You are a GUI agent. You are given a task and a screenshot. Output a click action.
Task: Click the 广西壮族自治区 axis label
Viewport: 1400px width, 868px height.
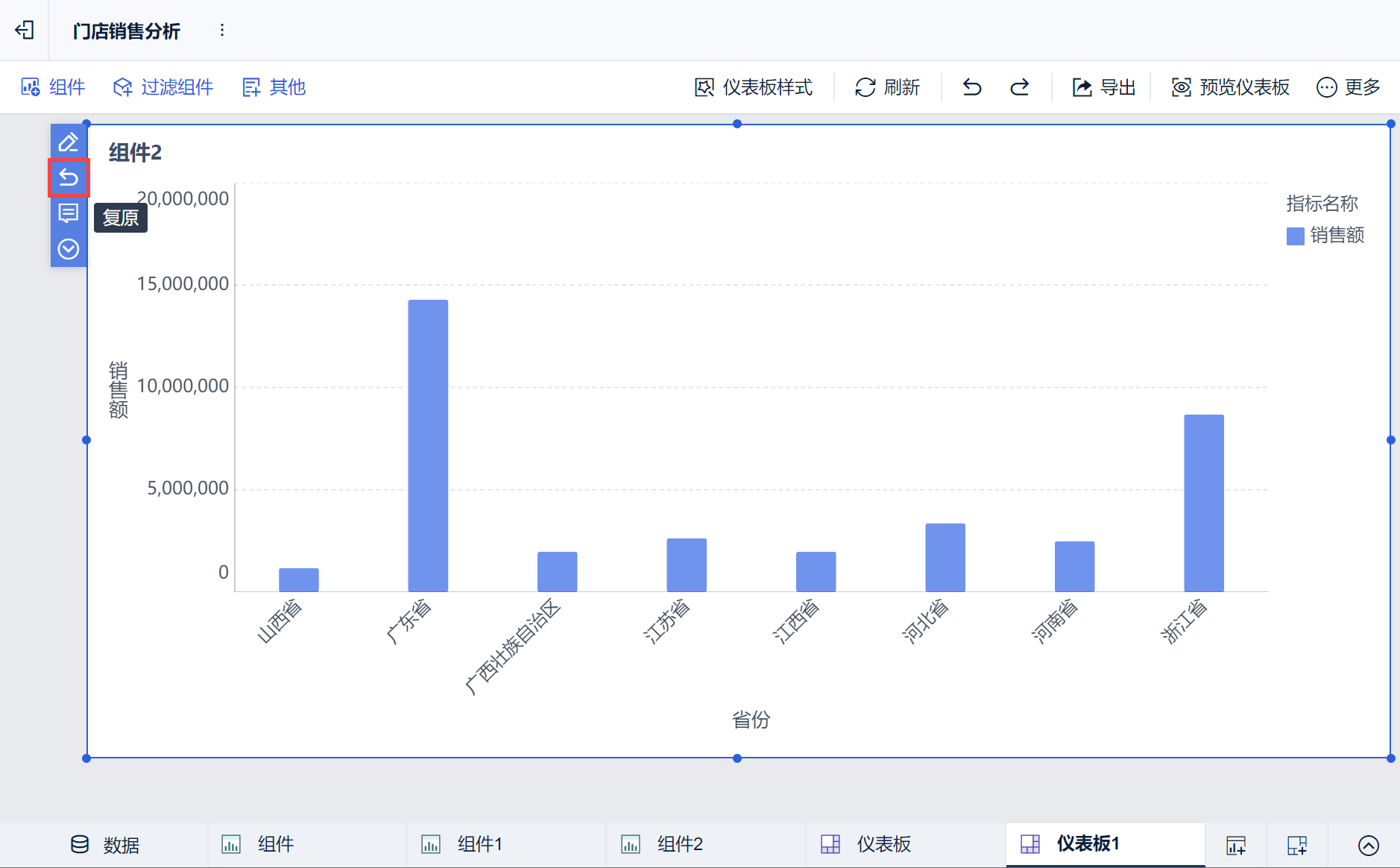(513, 647)
